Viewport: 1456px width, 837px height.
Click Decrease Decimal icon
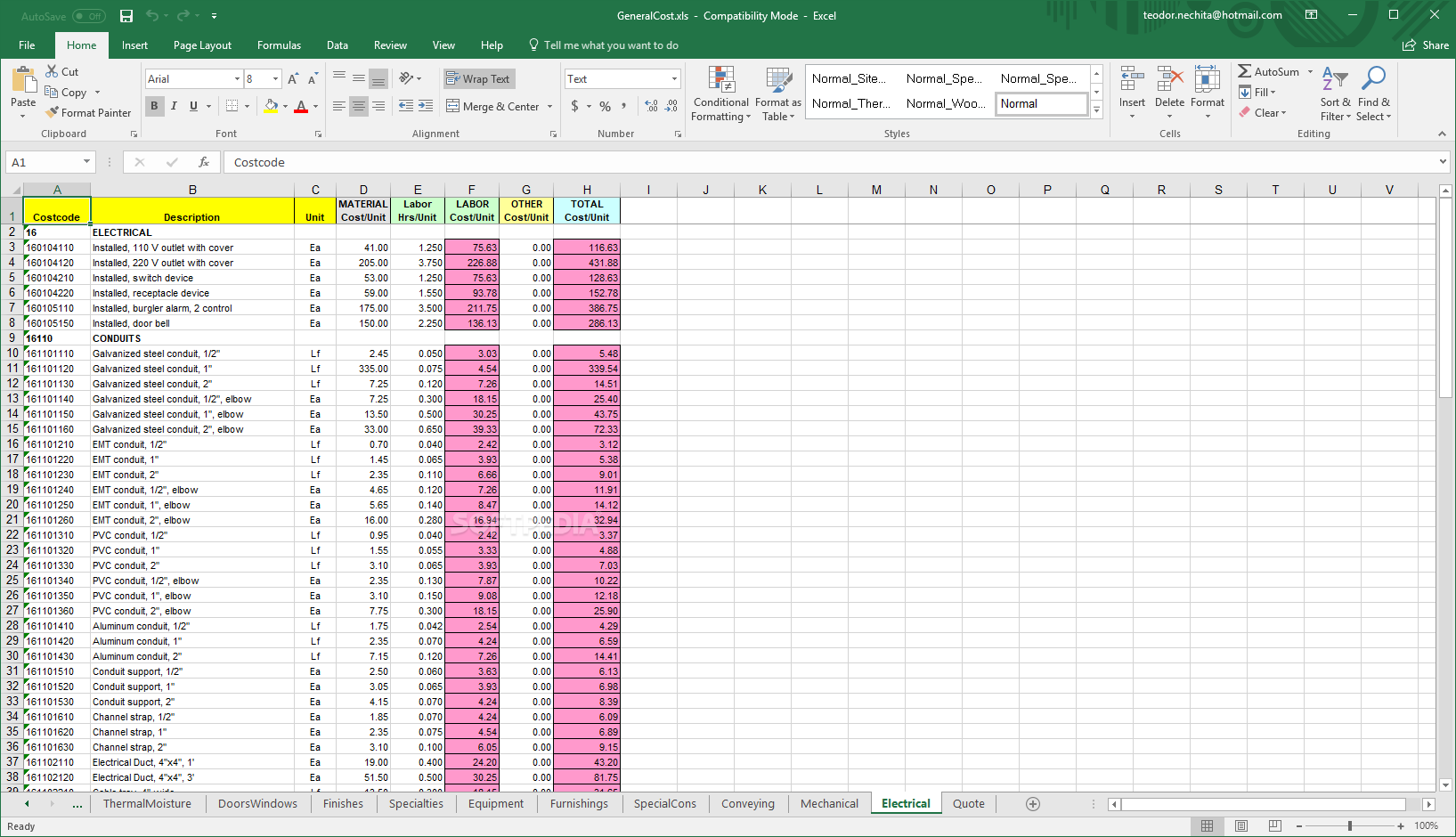[x=671, y=106]
